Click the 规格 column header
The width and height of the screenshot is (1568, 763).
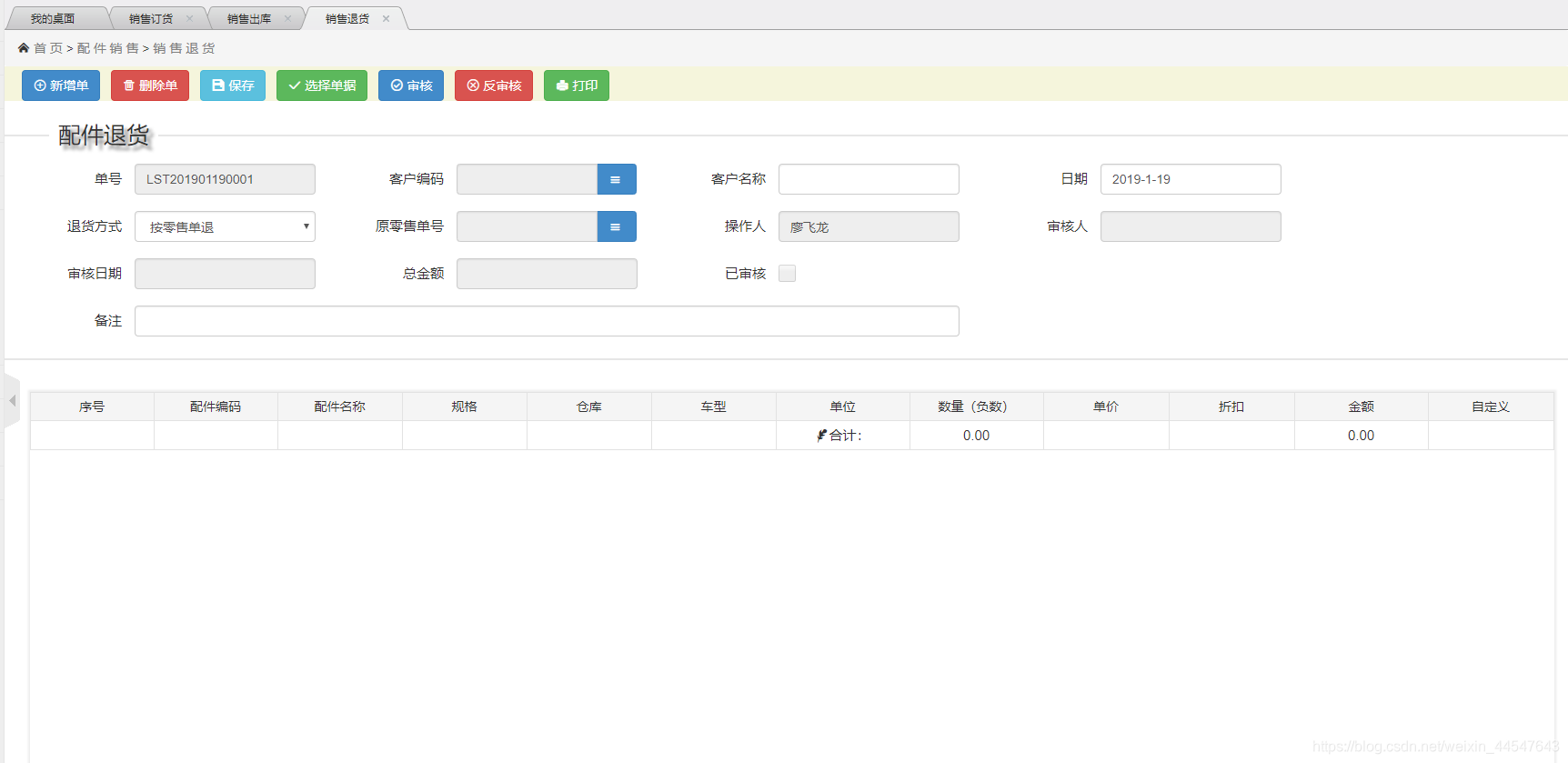click(x=465, y=407)
